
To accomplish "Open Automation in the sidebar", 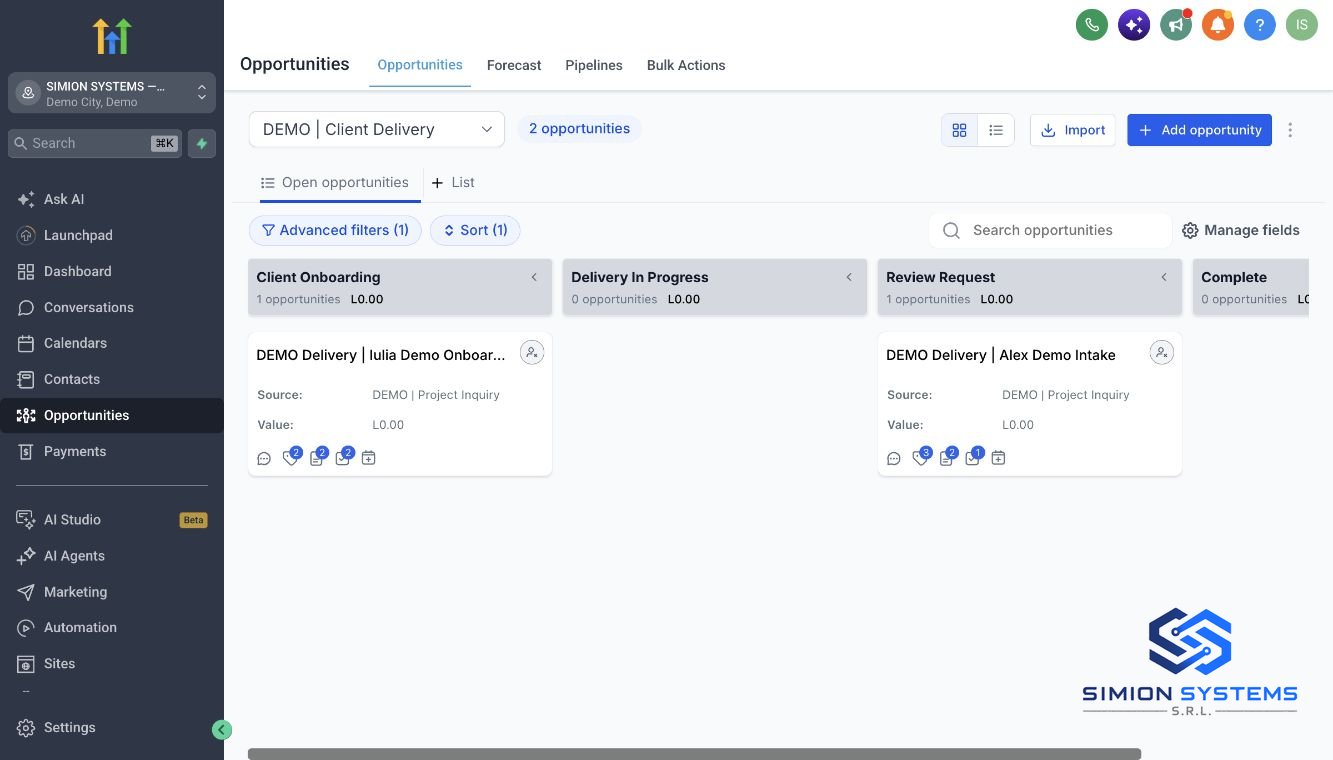I will click(x=112, y=627).
